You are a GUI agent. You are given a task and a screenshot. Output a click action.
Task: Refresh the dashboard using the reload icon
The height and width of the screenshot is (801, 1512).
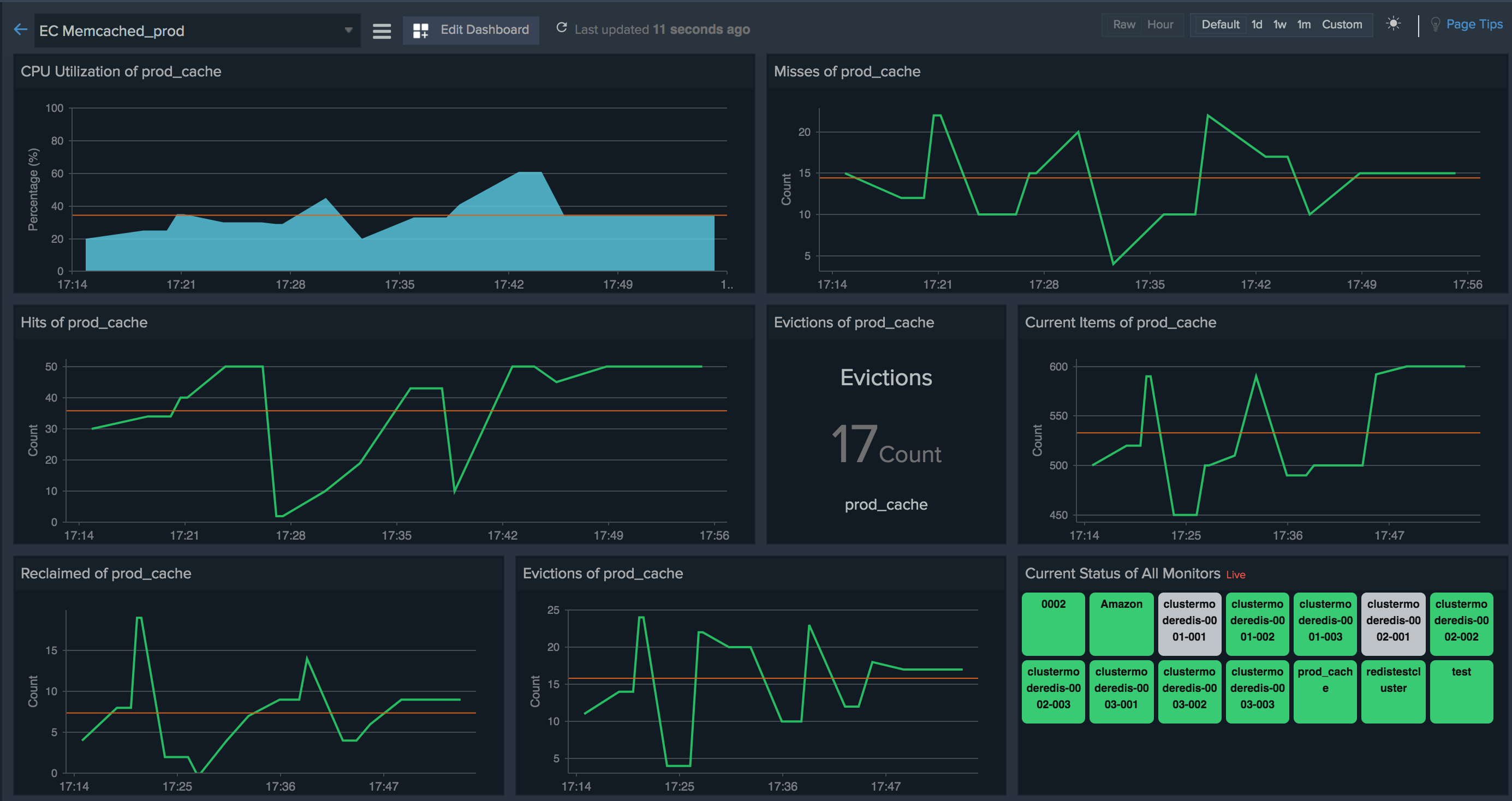tap(562, 27)
